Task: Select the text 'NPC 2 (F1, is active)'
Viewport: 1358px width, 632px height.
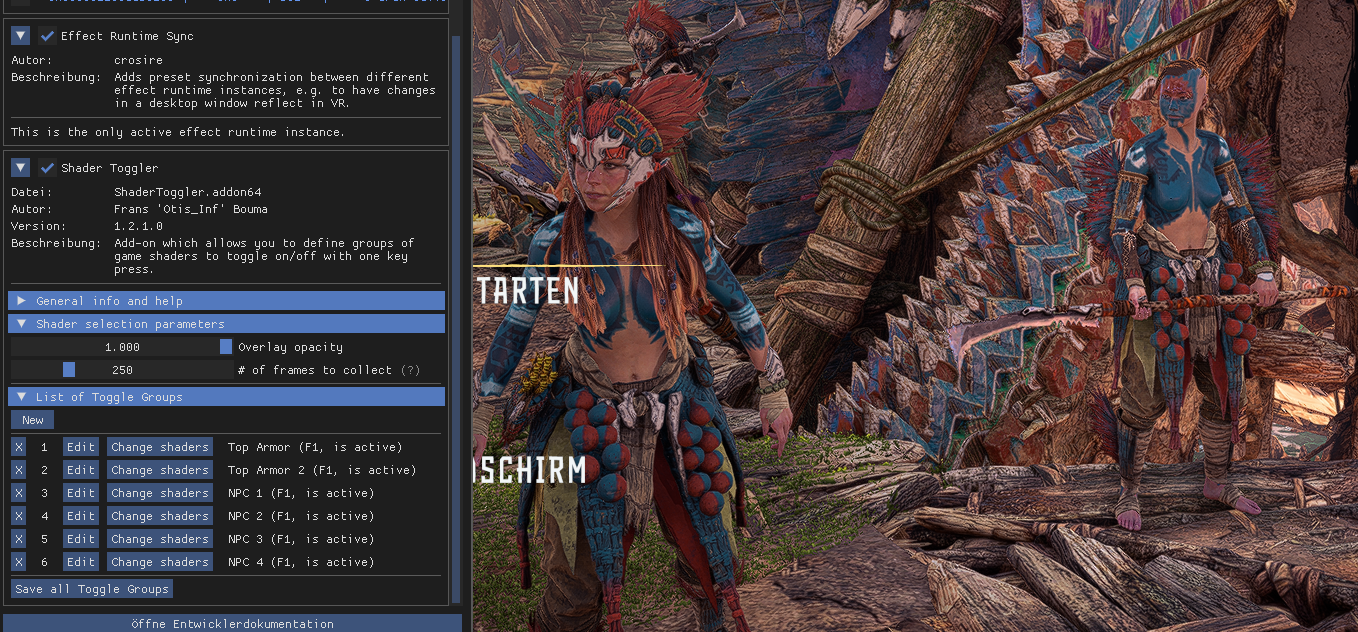Action: coord(301,516)
